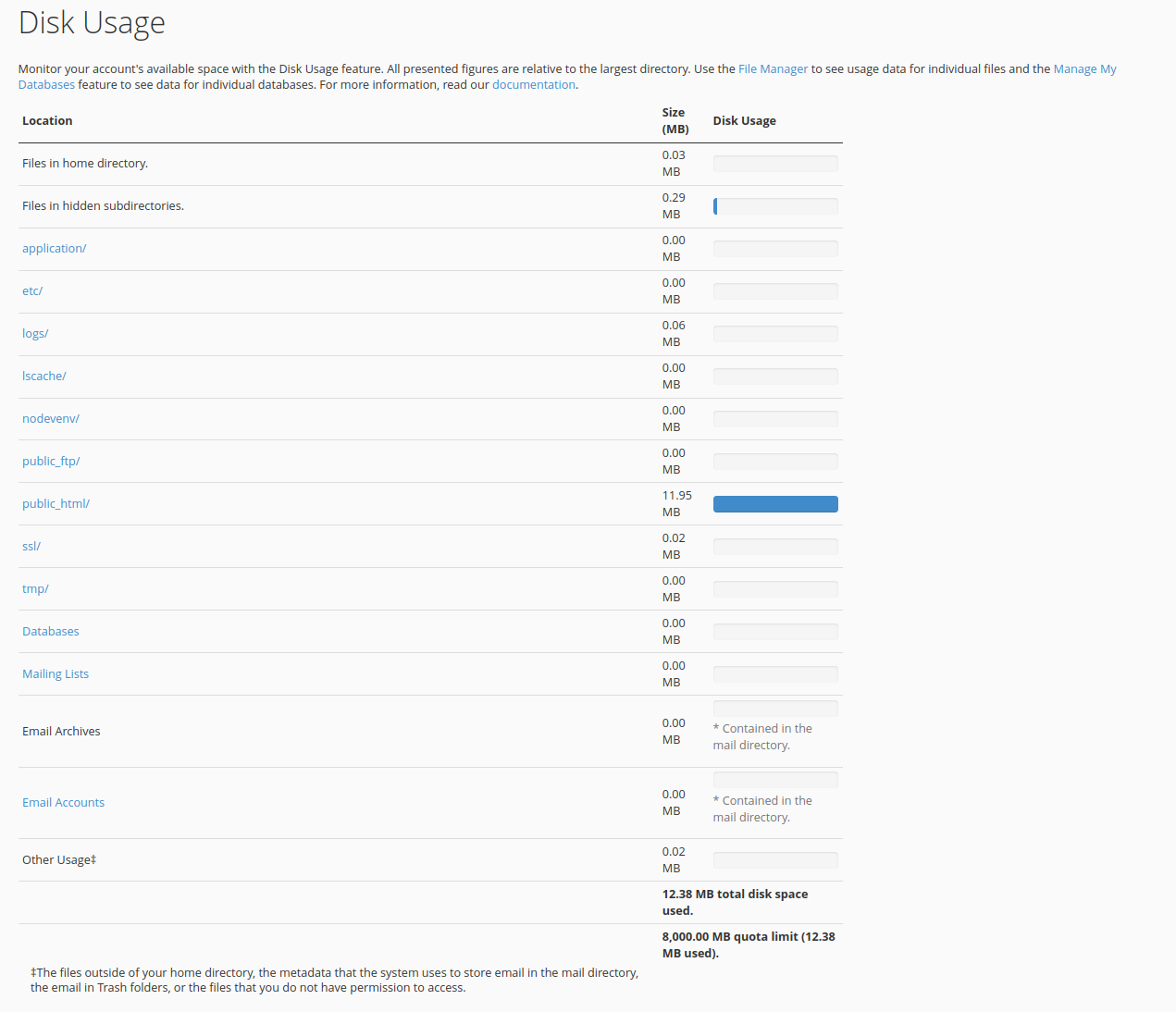Screen dimensions: 1176x1012
Task: Click the Email Accounts link
Action: (63, 803)
